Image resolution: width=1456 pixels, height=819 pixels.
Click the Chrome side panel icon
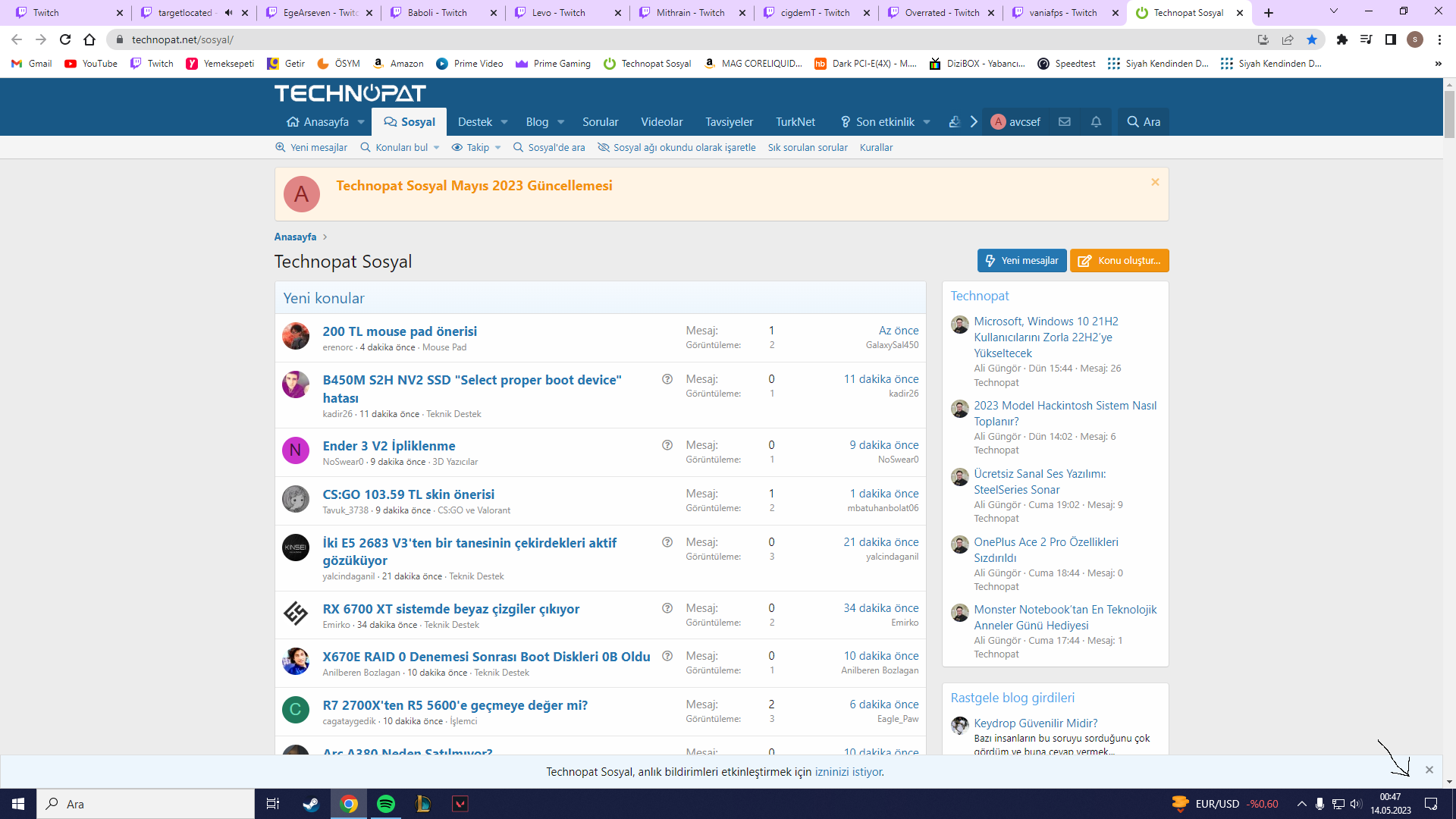[1391, 39]
